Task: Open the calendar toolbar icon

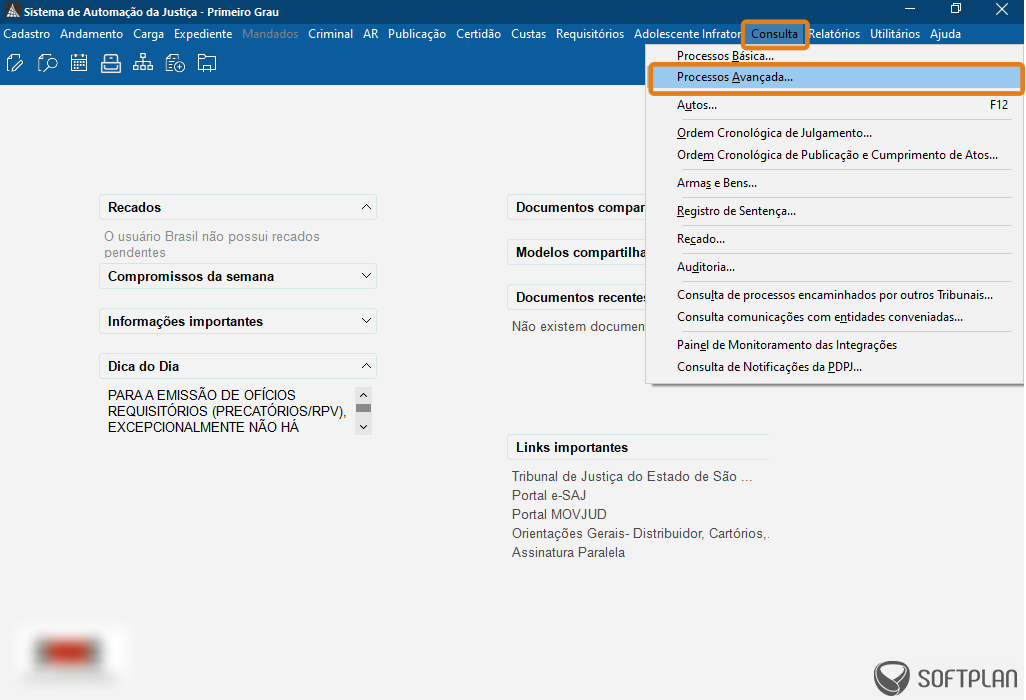Action: [79, 63]
